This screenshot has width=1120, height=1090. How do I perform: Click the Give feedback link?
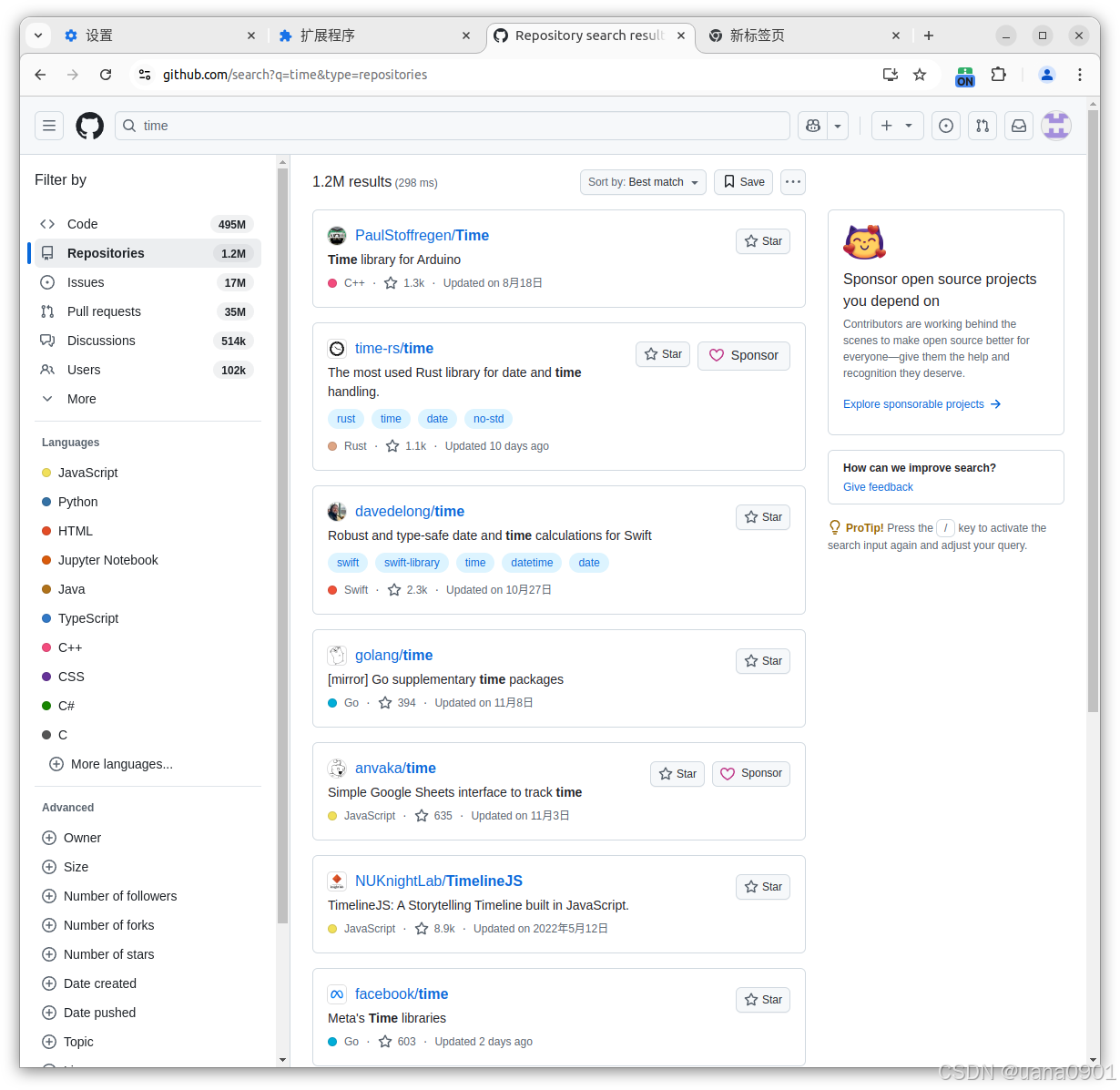(x=878, y=487)
